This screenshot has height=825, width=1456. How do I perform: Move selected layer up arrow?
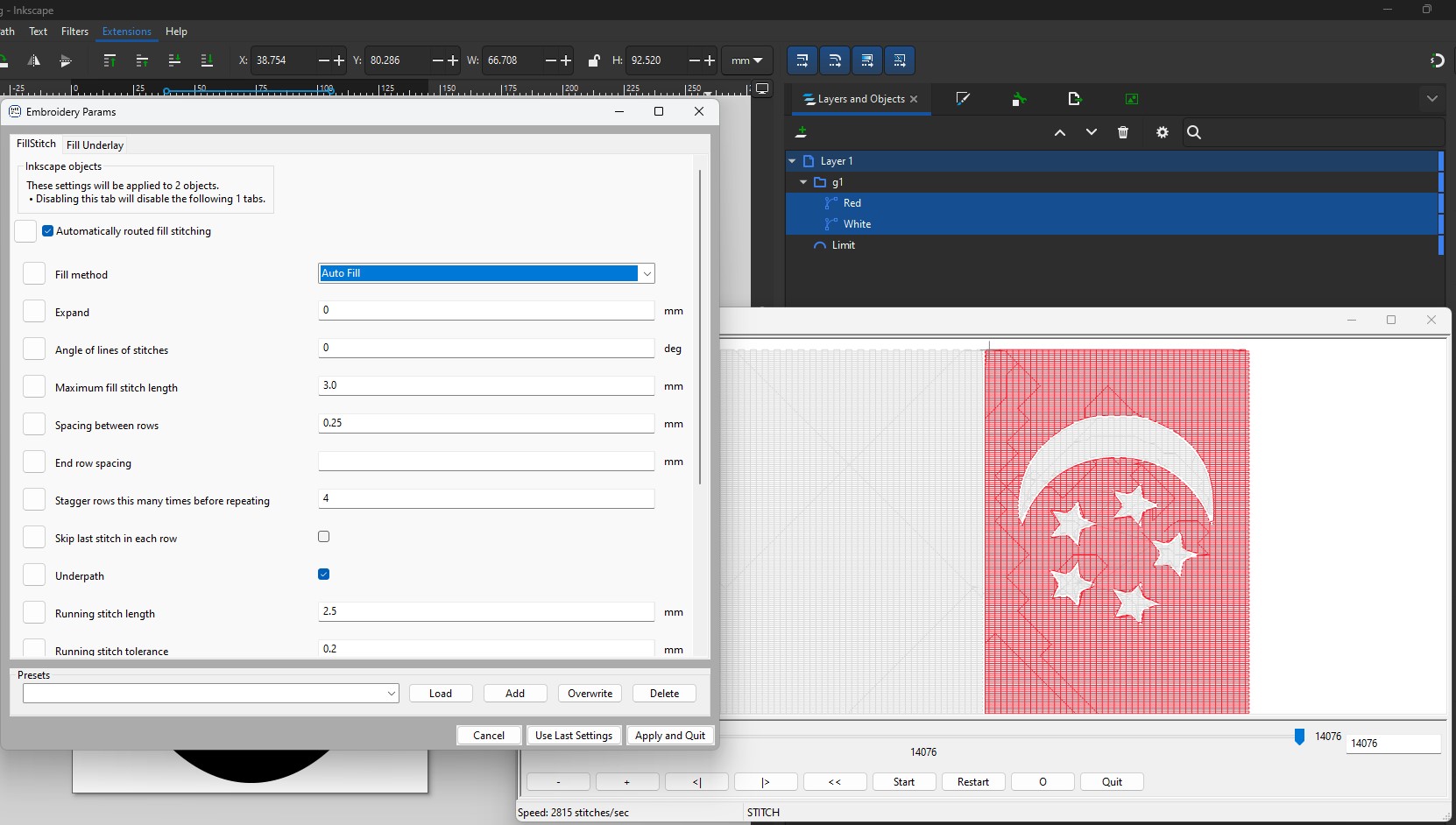[x=1060, y=132]
